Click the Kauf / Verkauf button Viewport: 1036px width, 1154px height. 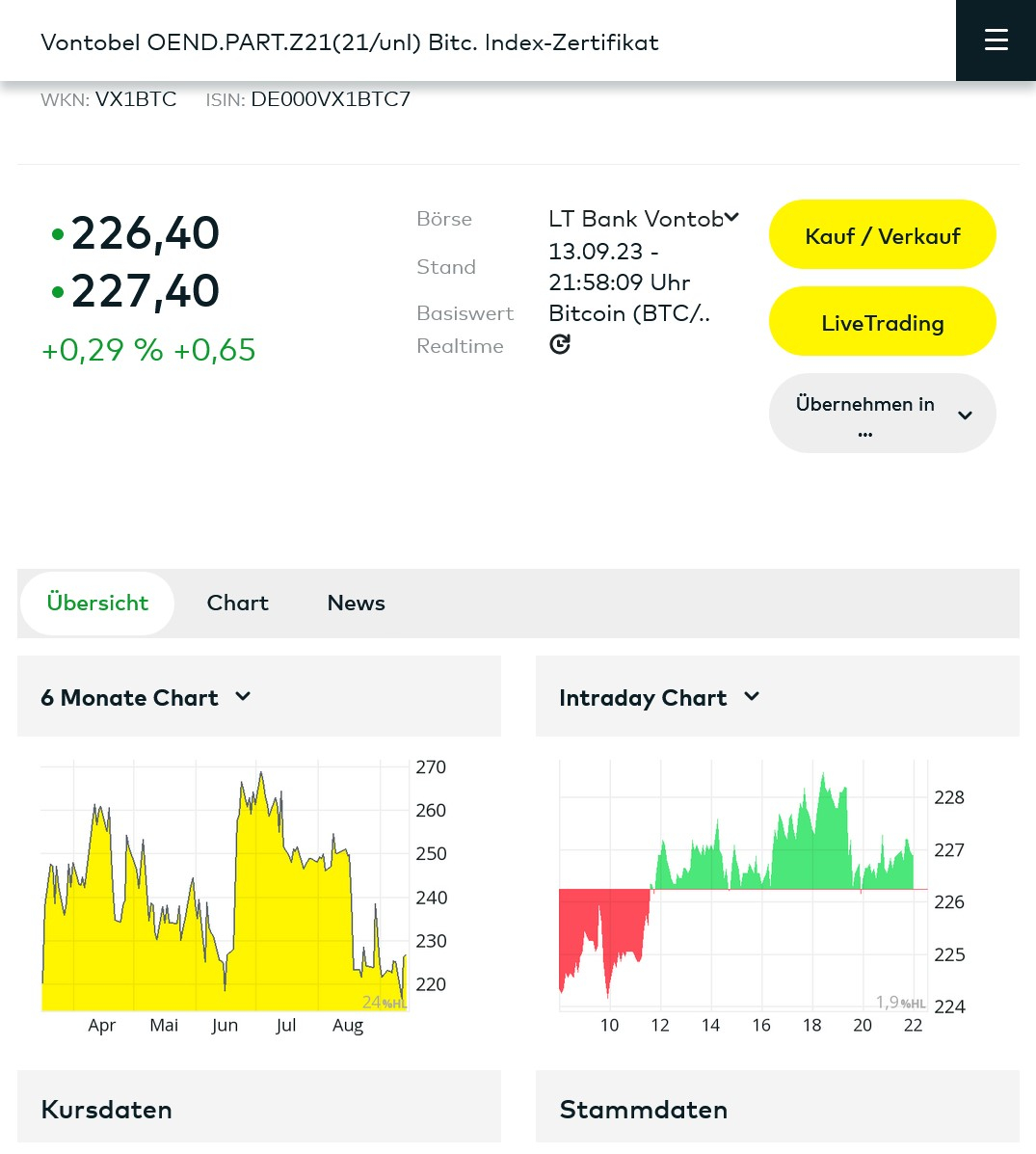[x=882, y=235]
